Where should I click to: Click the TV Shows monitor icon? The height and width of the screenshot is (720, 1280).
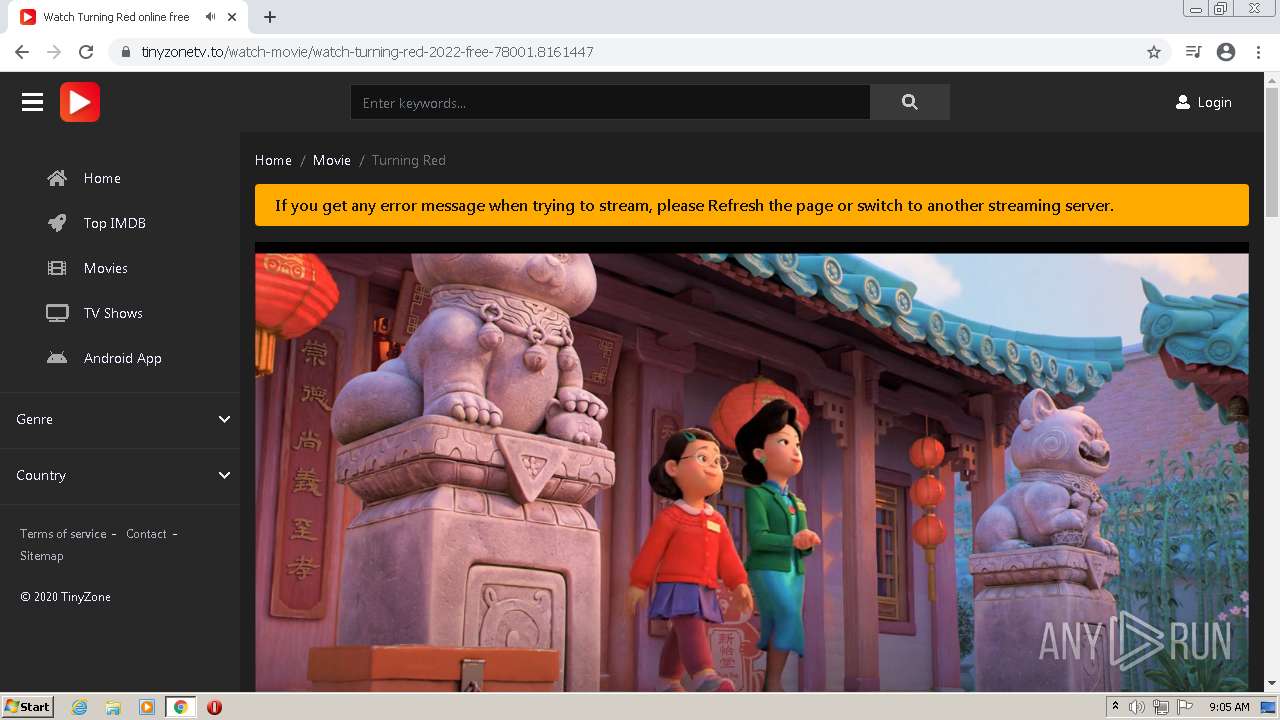coord(57,313)
